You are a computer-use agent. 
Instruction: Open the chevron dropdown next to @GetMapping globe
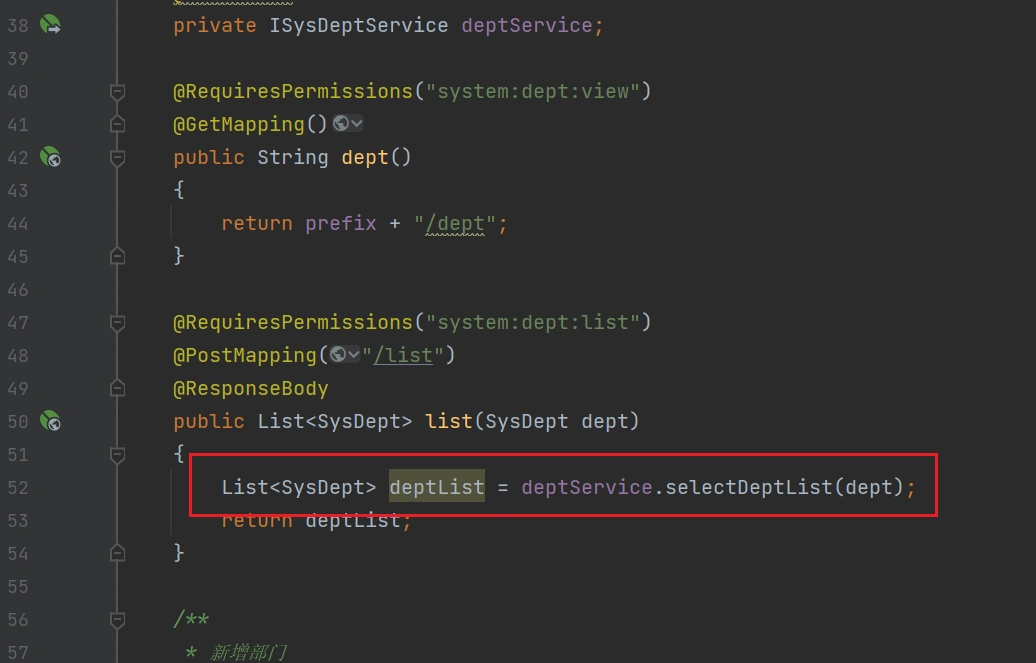(357, 124)
